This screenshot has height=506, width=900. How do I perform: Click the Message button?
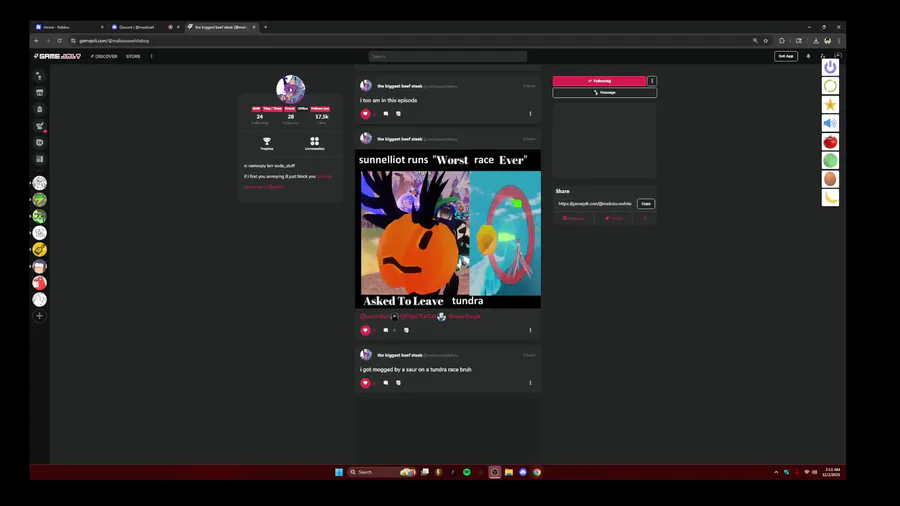pyautogui.click(x=604, y=92)
